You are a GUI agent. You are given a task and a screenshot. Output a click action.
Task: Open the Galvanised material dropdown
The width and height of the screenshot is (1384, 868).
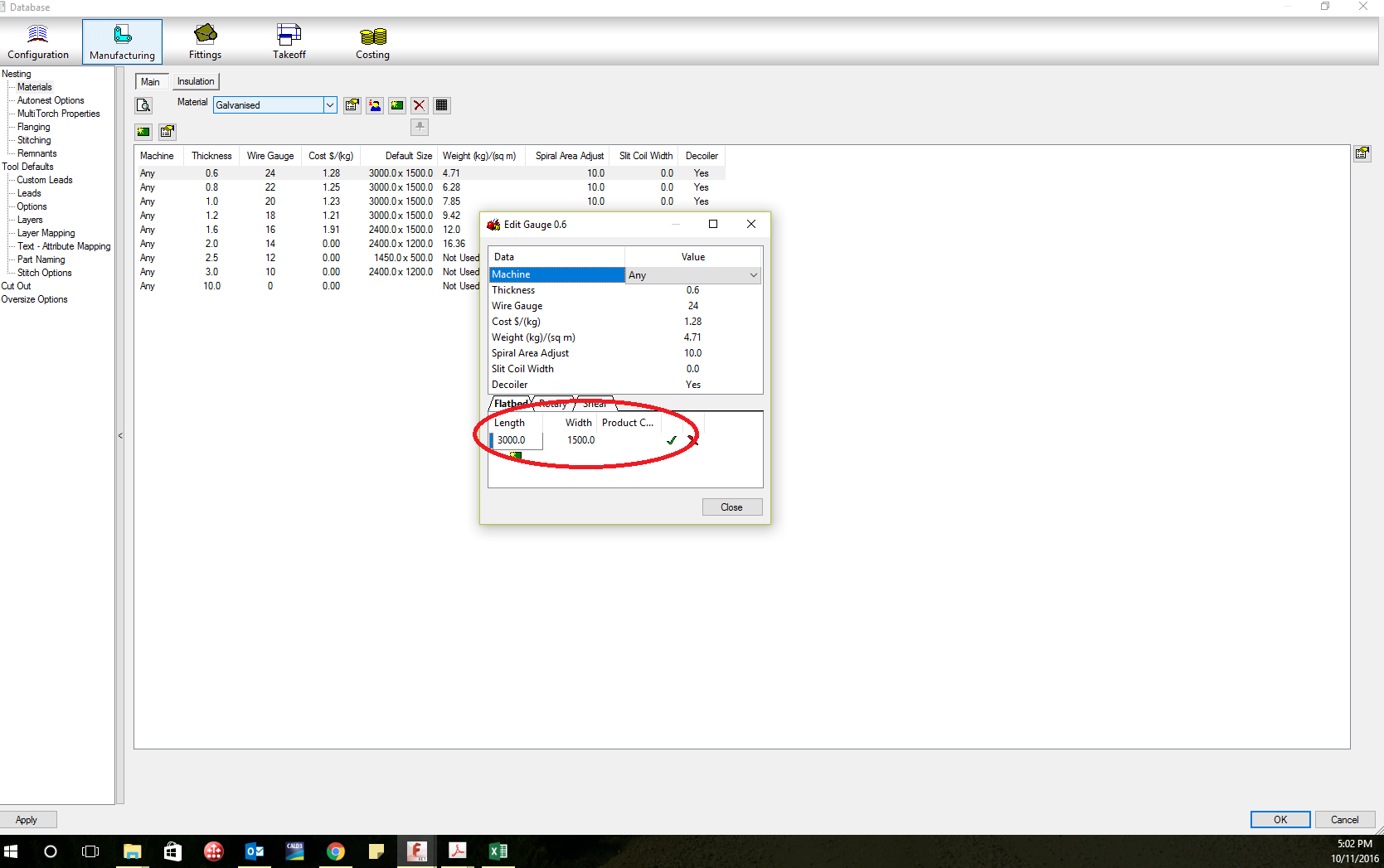pyautogui.click(x=329, y=105)
